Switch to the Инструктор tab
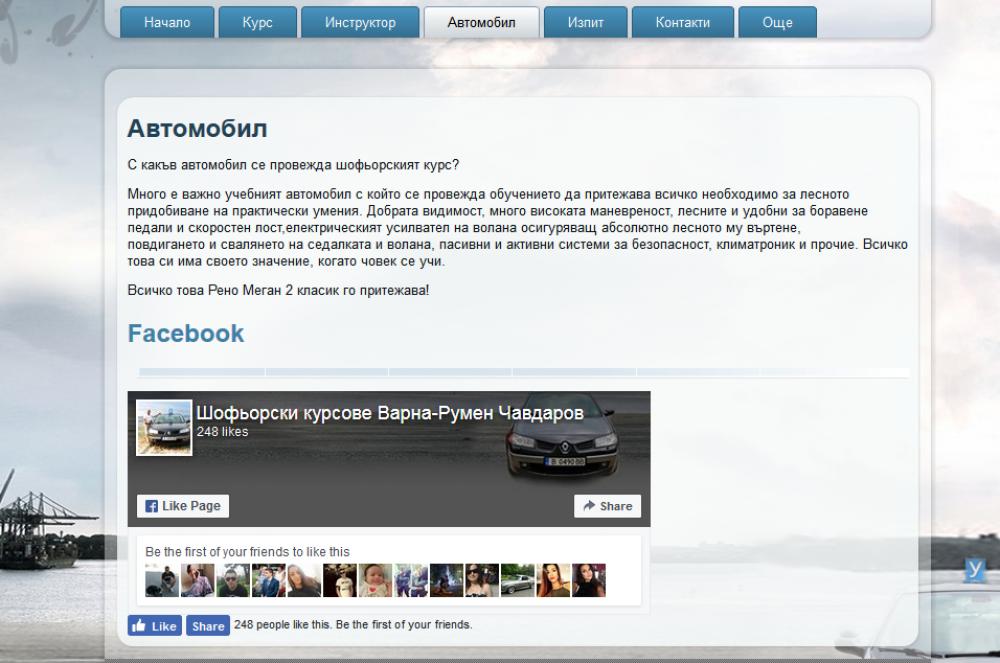 coord(360,22)
